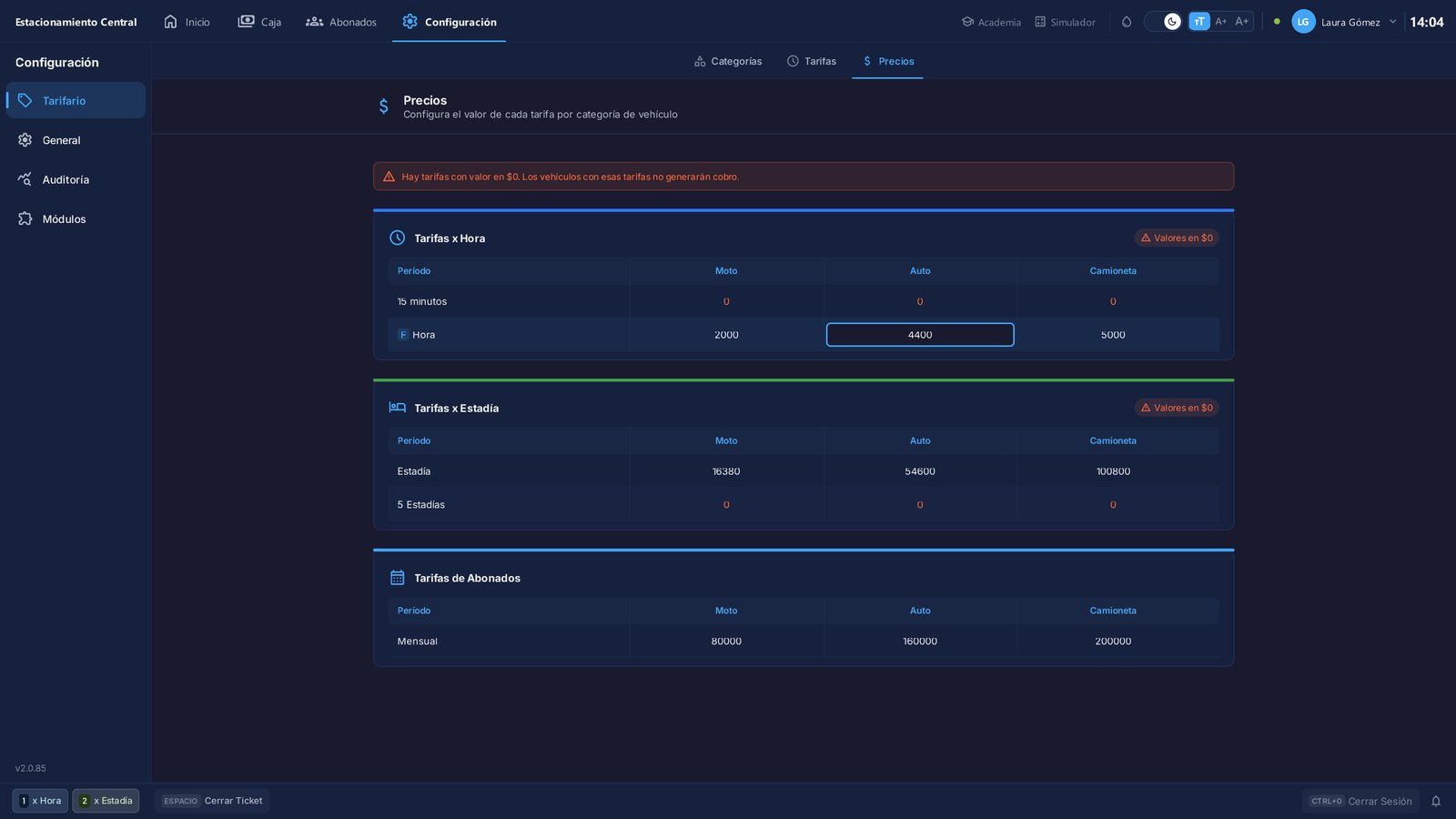
Task: Go to Inicio home page
Action: click(x=187, y=22)
